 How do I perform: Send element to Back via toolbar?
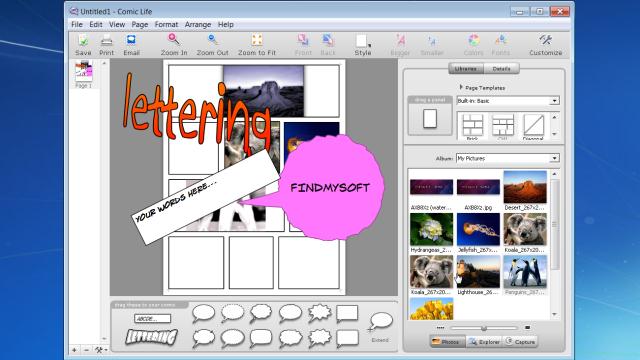(328, 40)
